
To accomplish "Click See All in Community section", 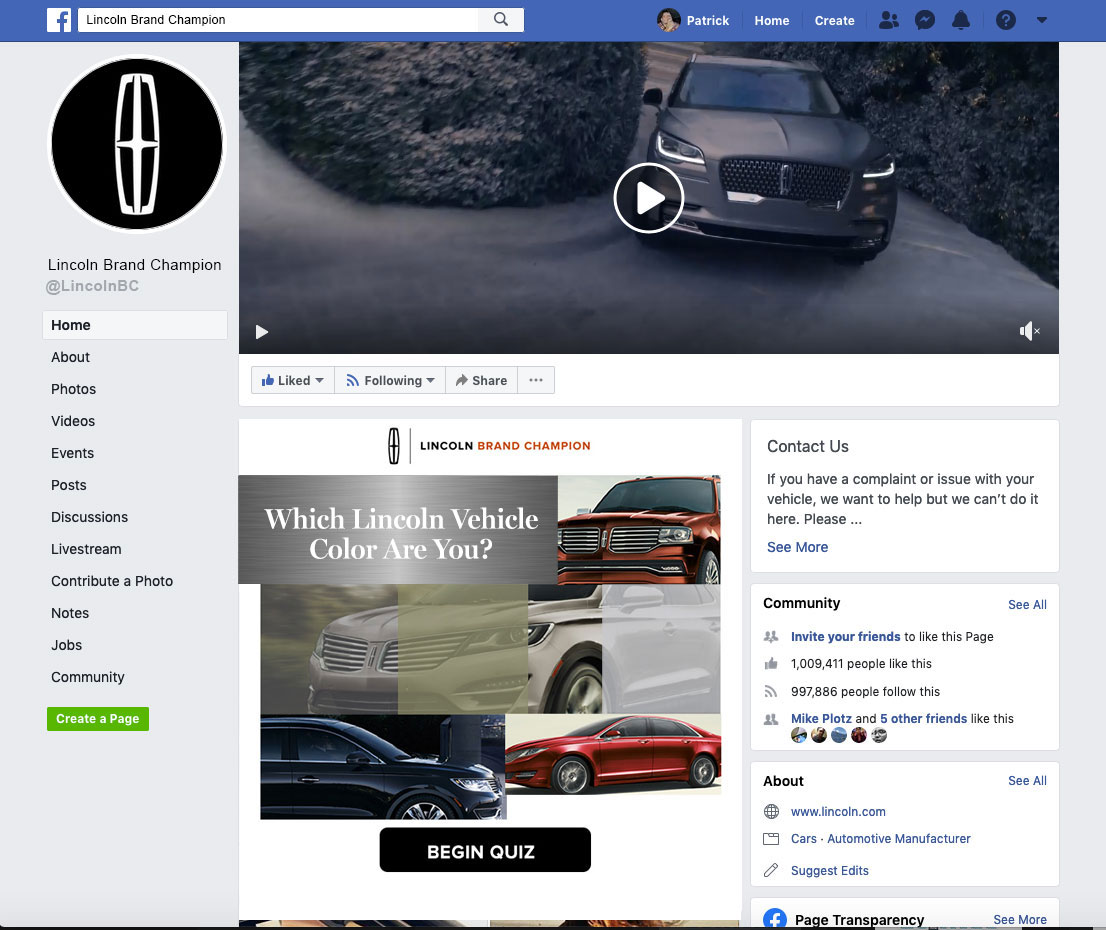I will click(x=1027, y=605).
